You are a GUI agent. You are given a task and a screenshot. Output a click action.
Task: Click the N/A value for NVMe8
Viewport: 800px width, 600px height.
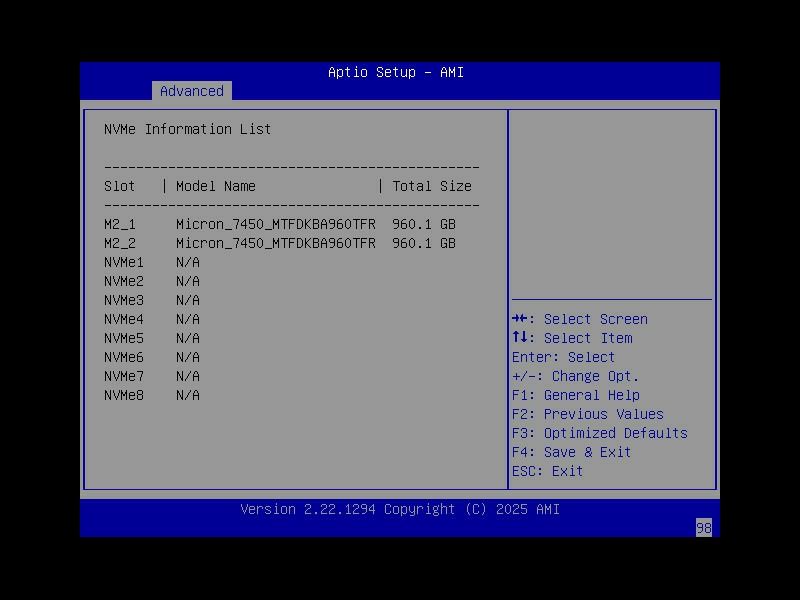(188, 395)
